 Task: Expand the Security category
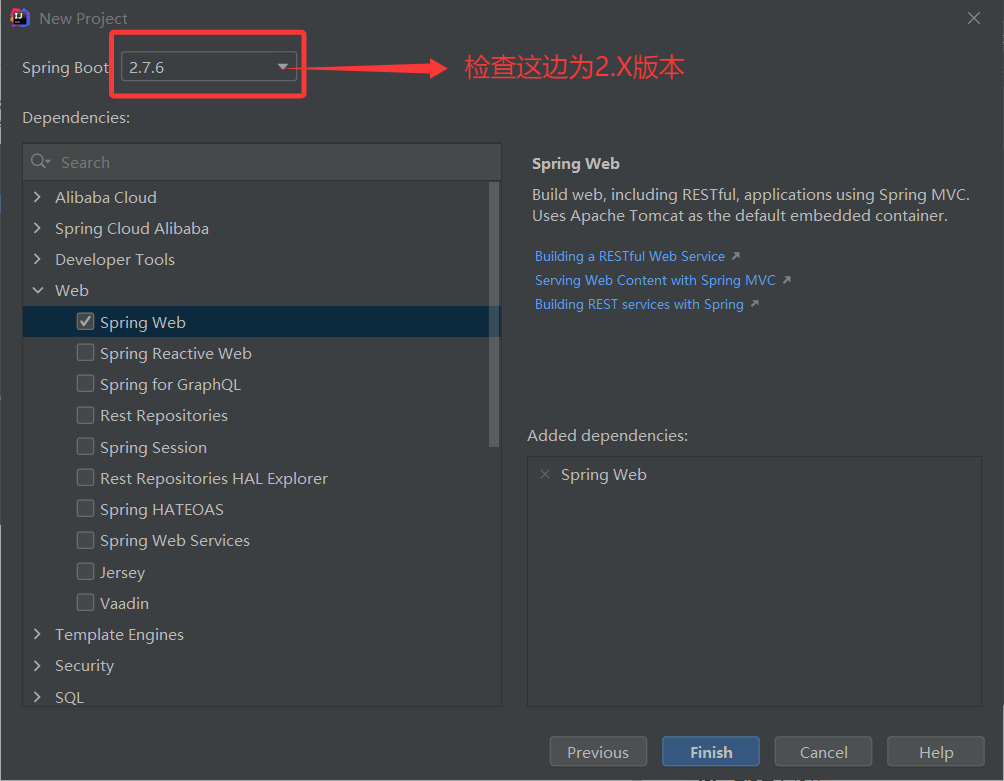38,665
